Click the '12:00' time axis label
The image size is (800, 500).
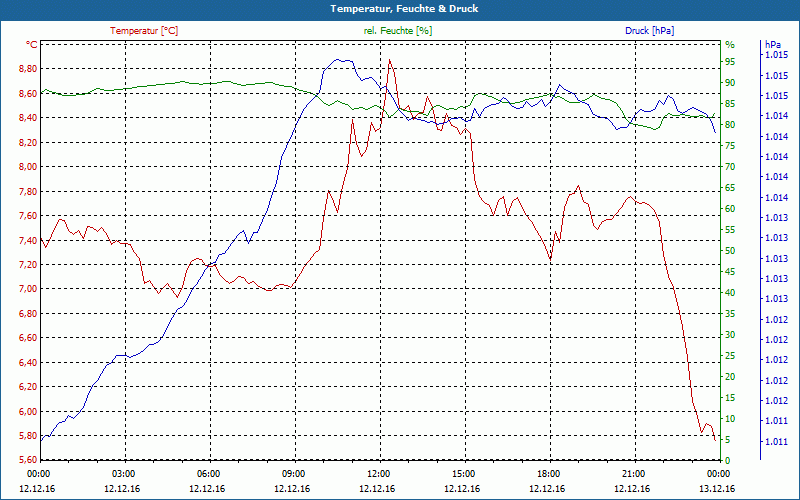[x=378, y=474]
